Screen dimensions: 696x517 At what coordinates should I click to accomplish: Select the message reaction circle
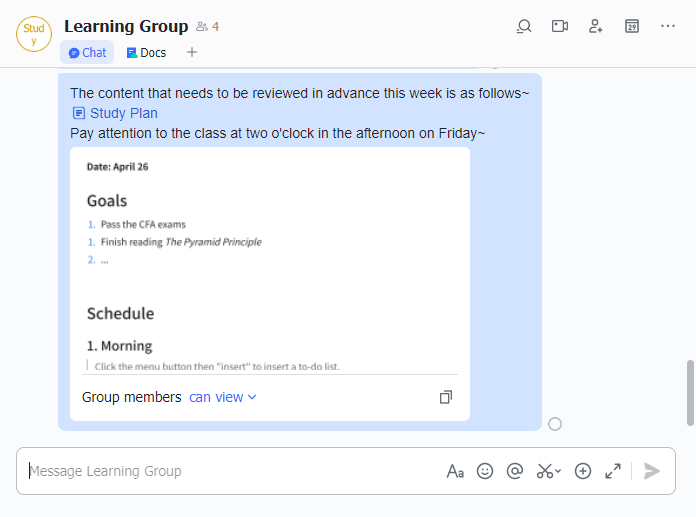[555, 424]
